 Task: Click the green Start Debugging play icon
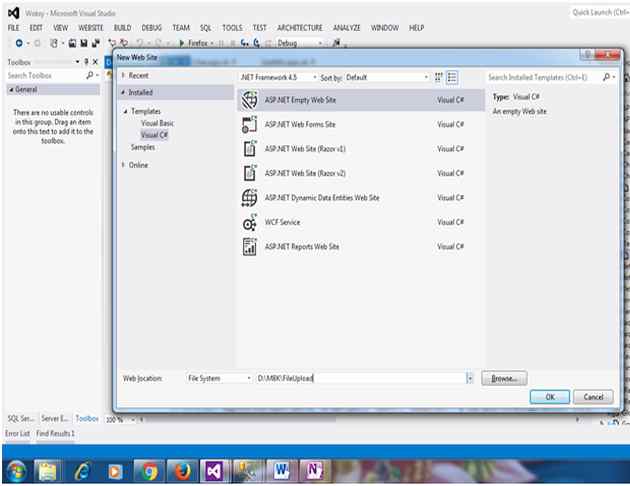(182, 43)
